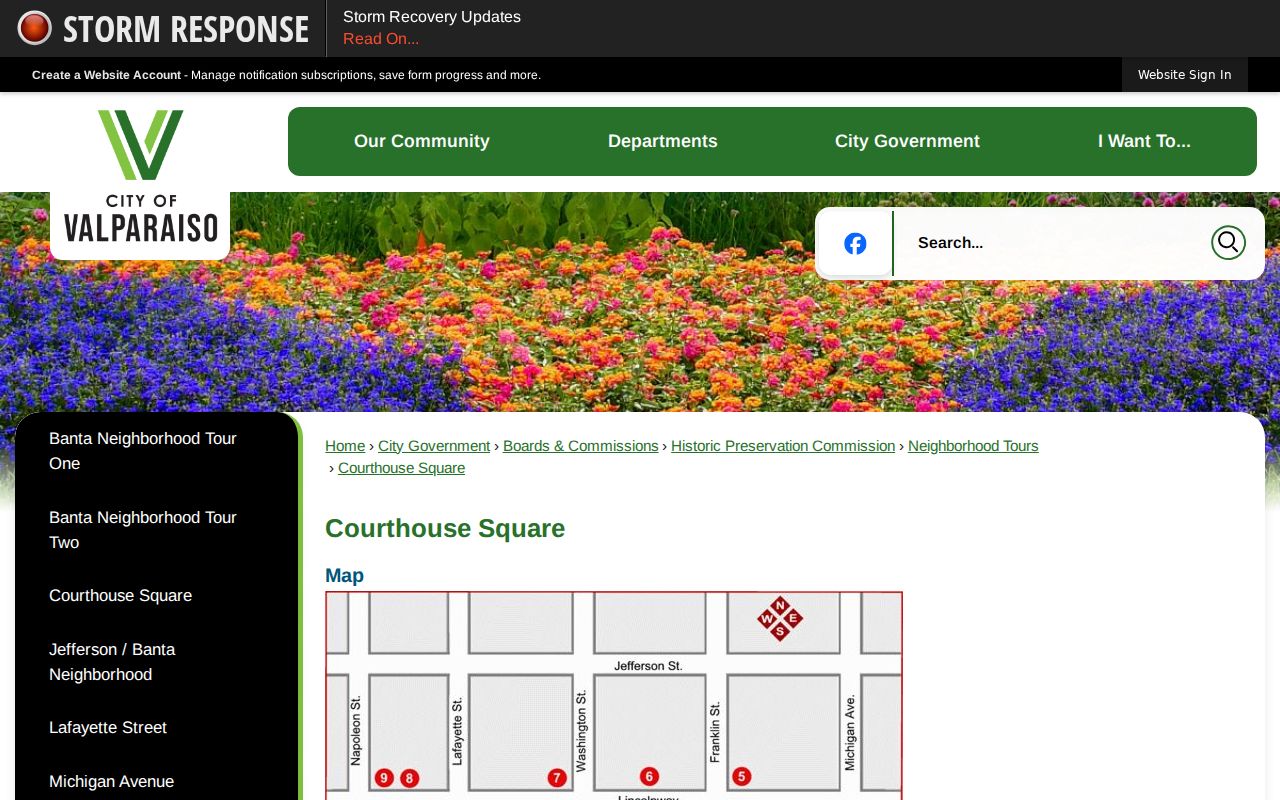
Task: Click Courthouse Square breadcrumb link
Action: point(401,468)
